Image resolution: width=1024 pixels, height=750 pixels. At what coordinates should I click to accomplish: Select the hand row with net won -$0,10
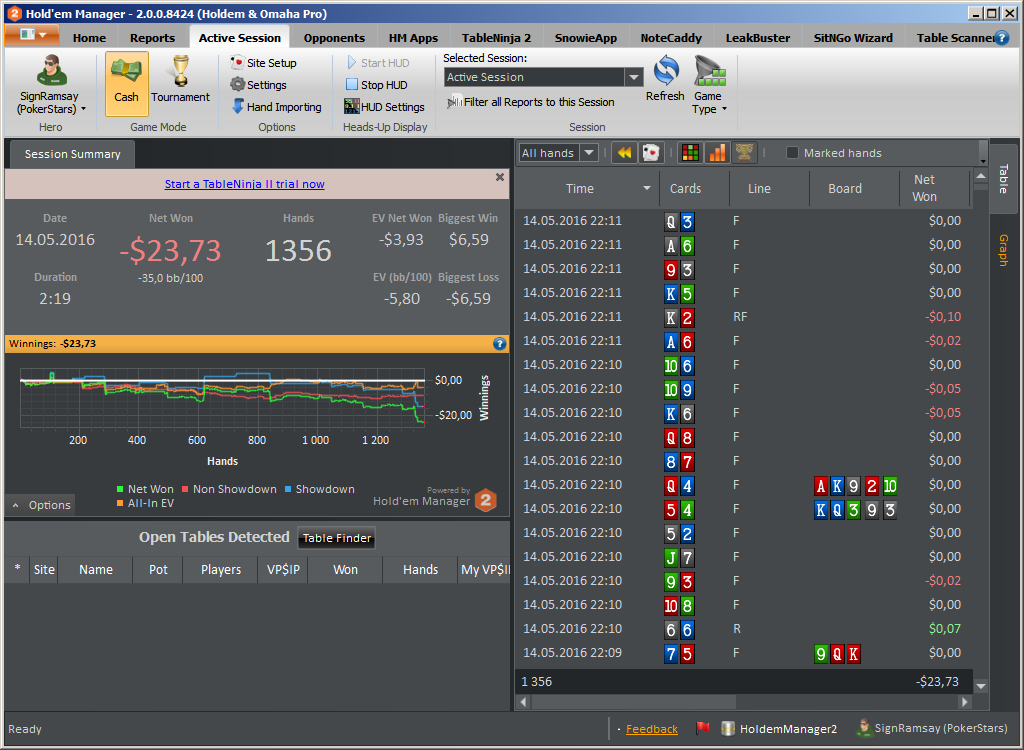click(743, 316)
